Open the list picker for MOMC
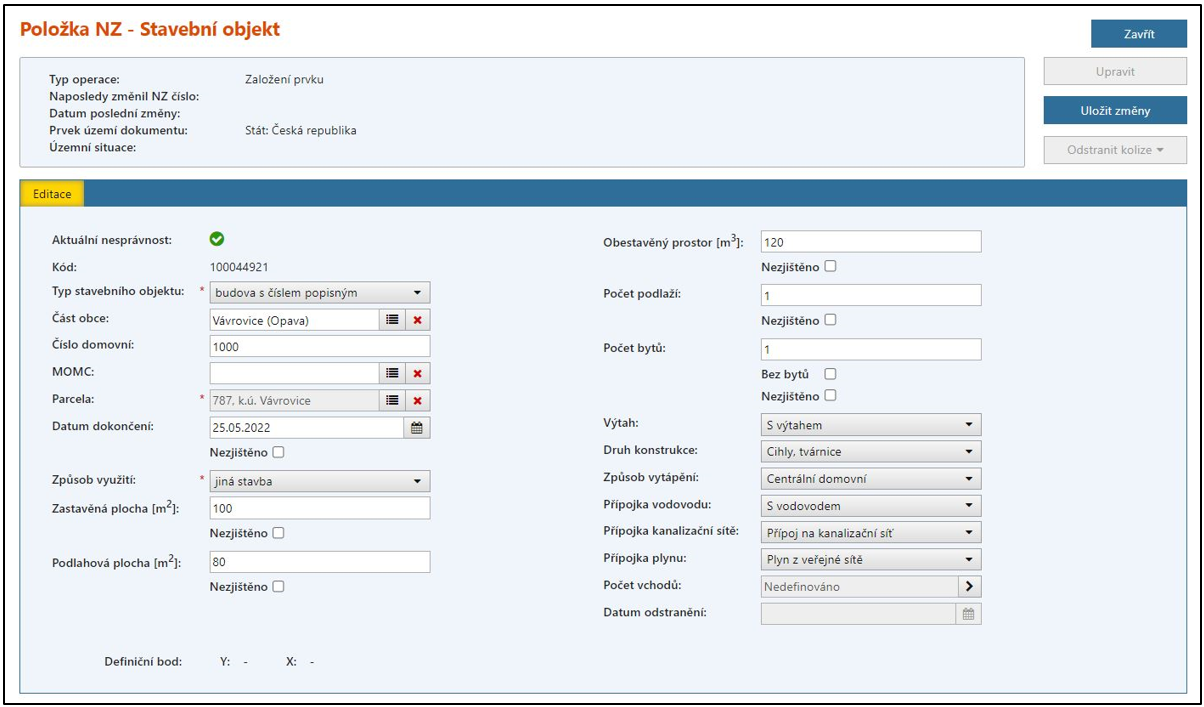 point(393,373)
